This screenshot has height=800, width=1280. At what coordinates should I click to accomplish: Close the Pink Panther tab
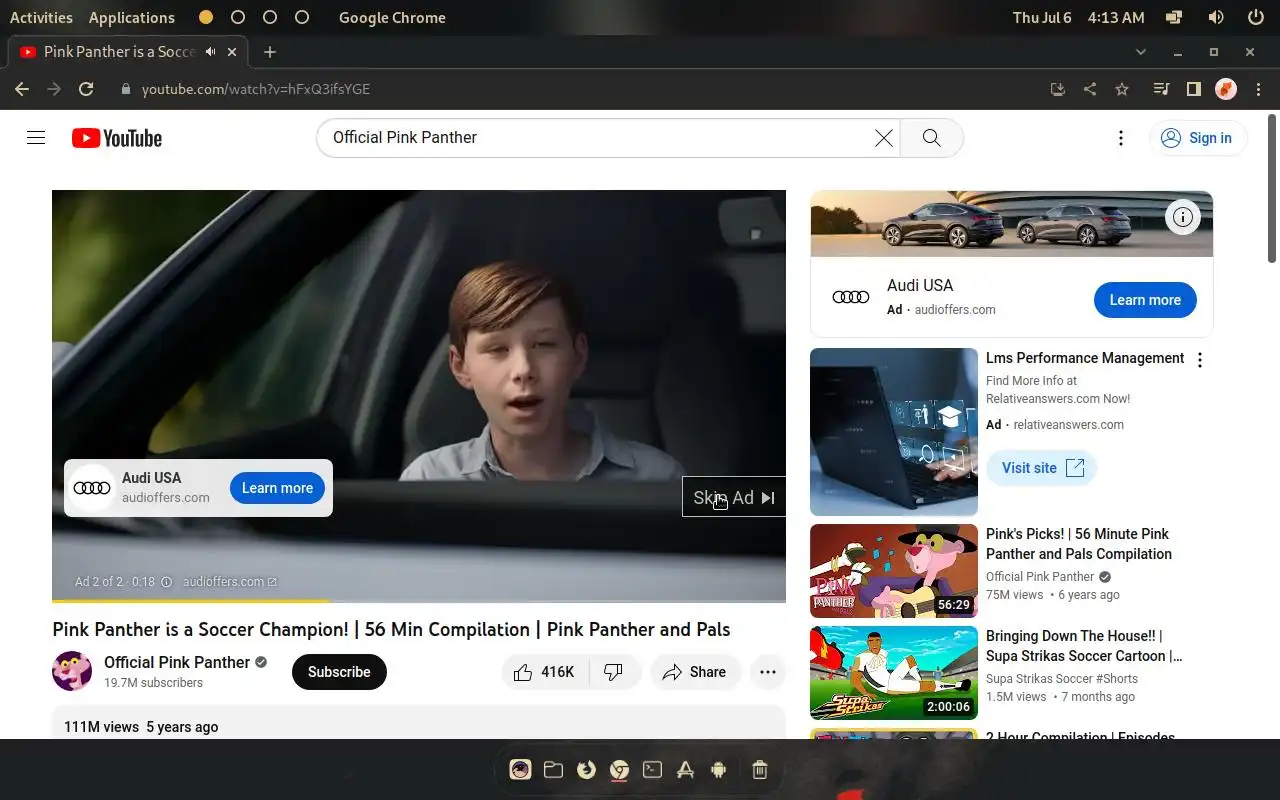[233, 51]
